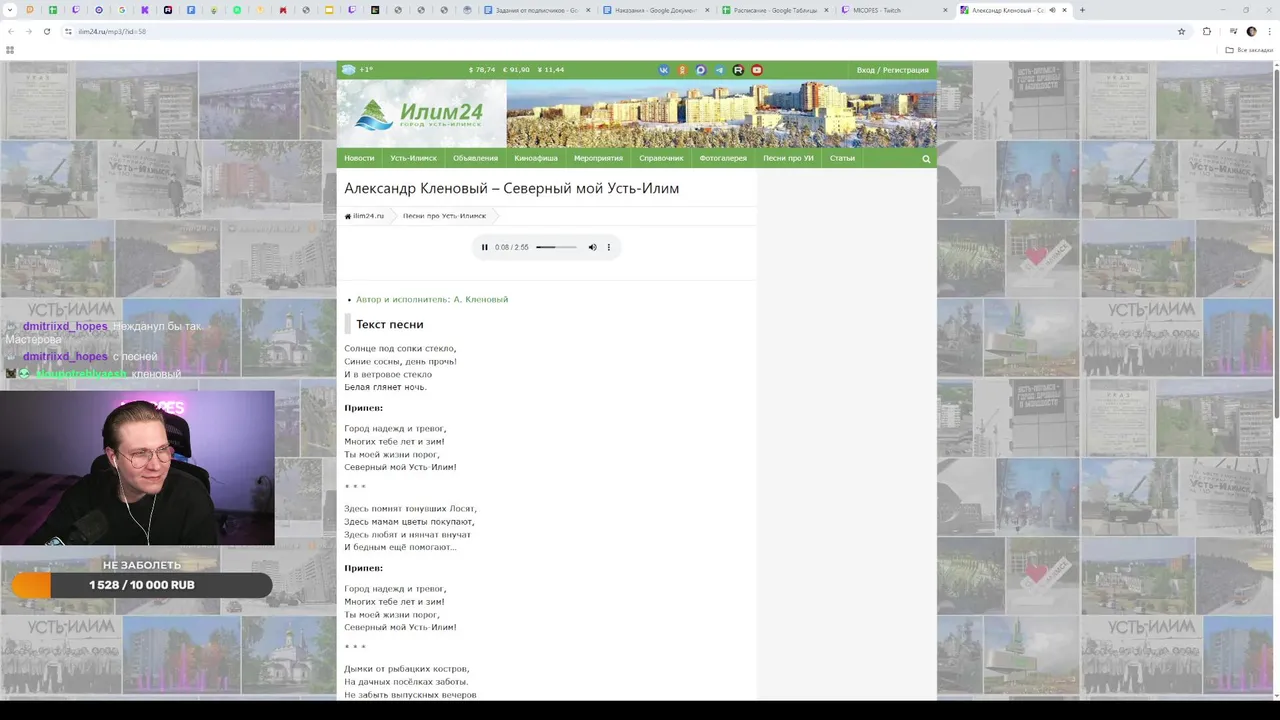Open the apps grid in bookmarks bar
The height and width of the screenshot is (720, 1280).
[x=10, y=49]
